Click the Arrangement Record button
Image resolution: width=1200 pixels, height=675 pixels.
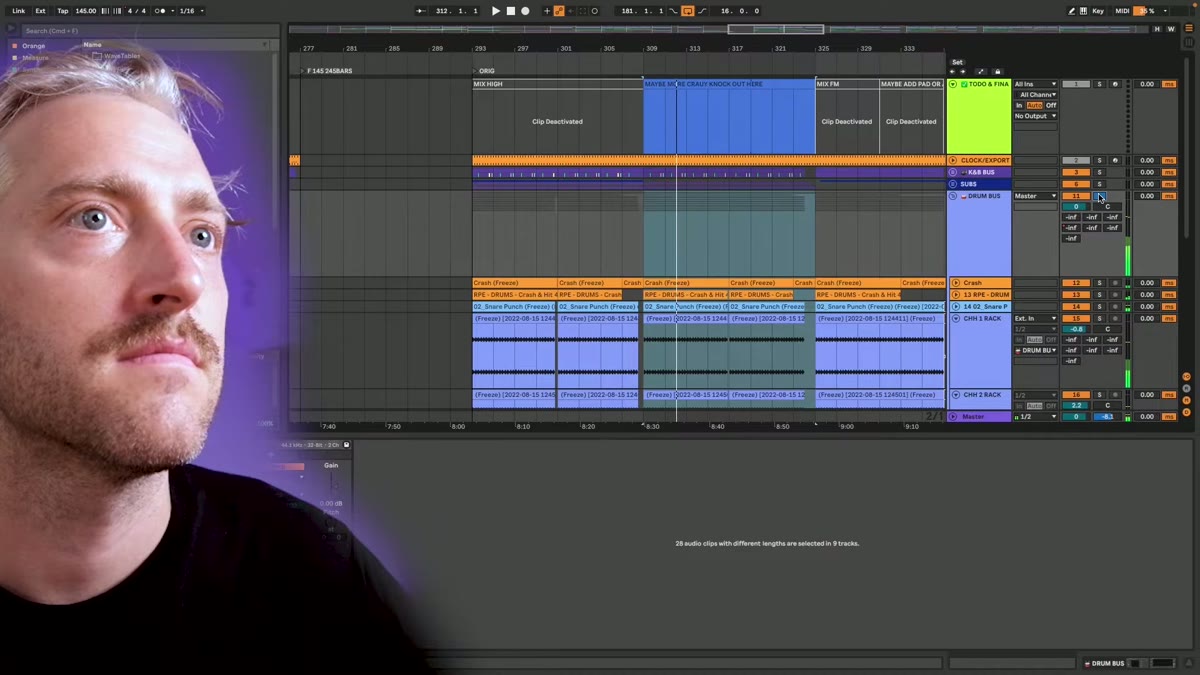point(525,11)
